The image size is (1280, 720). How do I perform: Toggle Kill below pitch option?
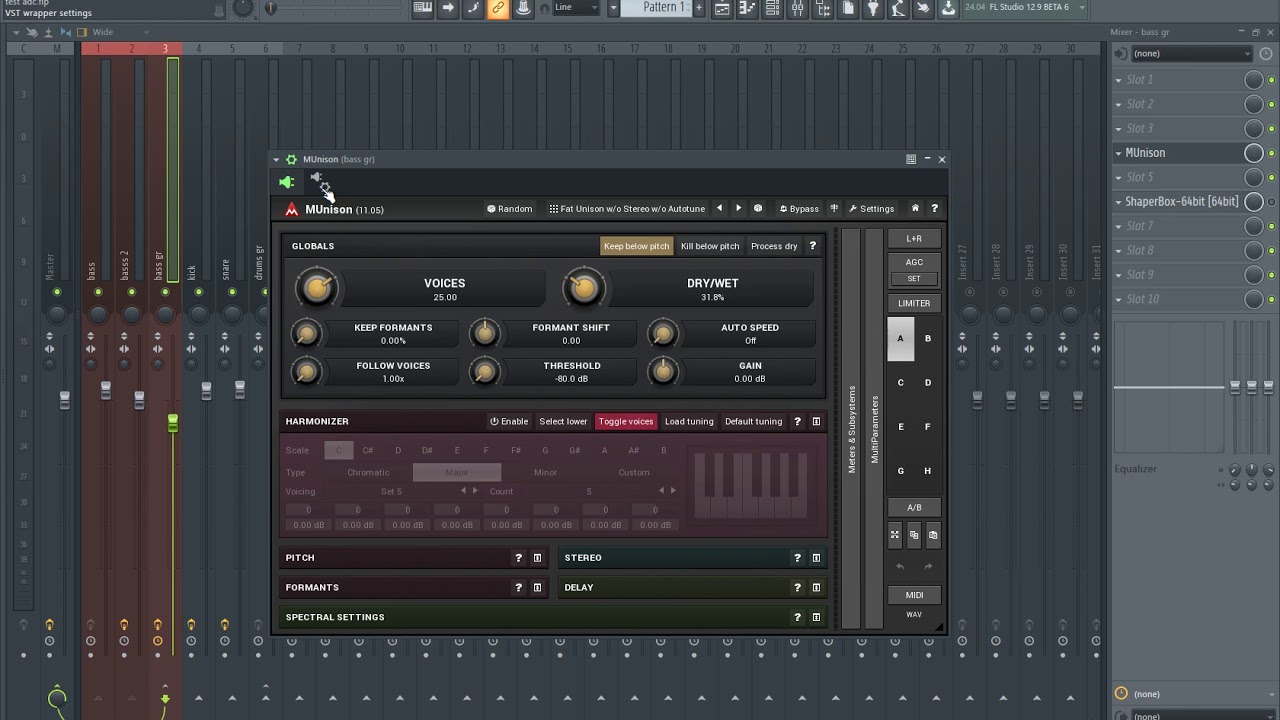[710, 246]
